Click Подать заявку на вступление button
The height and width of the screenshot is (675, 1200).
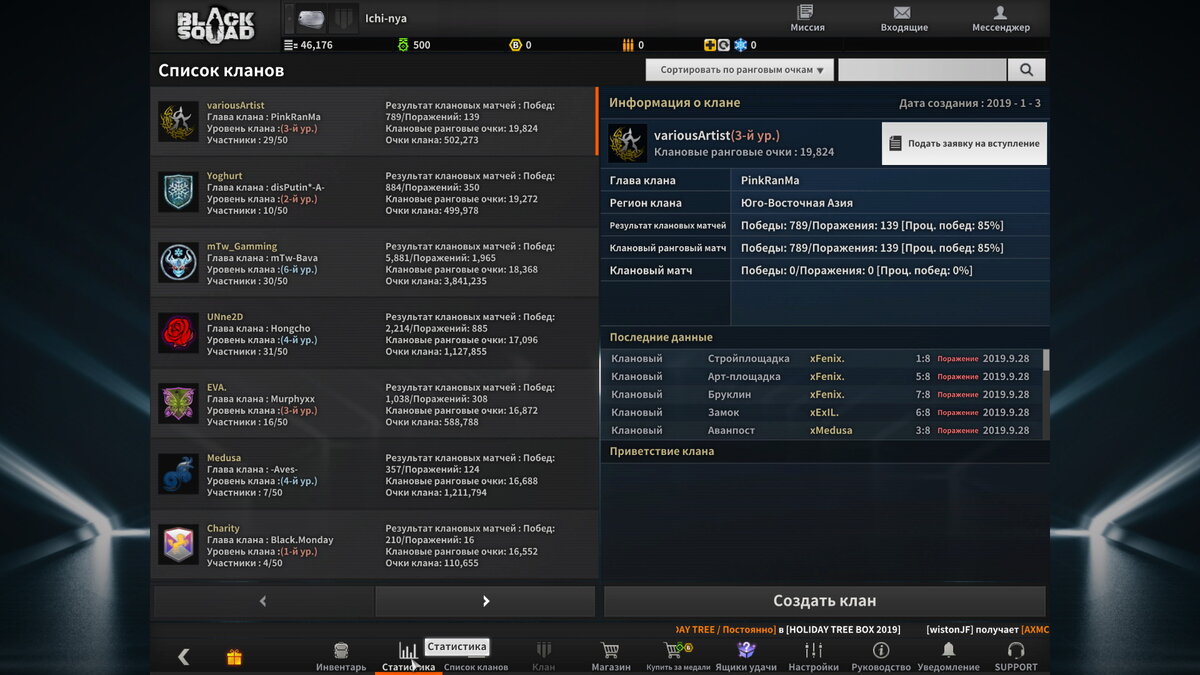[964, 143]
